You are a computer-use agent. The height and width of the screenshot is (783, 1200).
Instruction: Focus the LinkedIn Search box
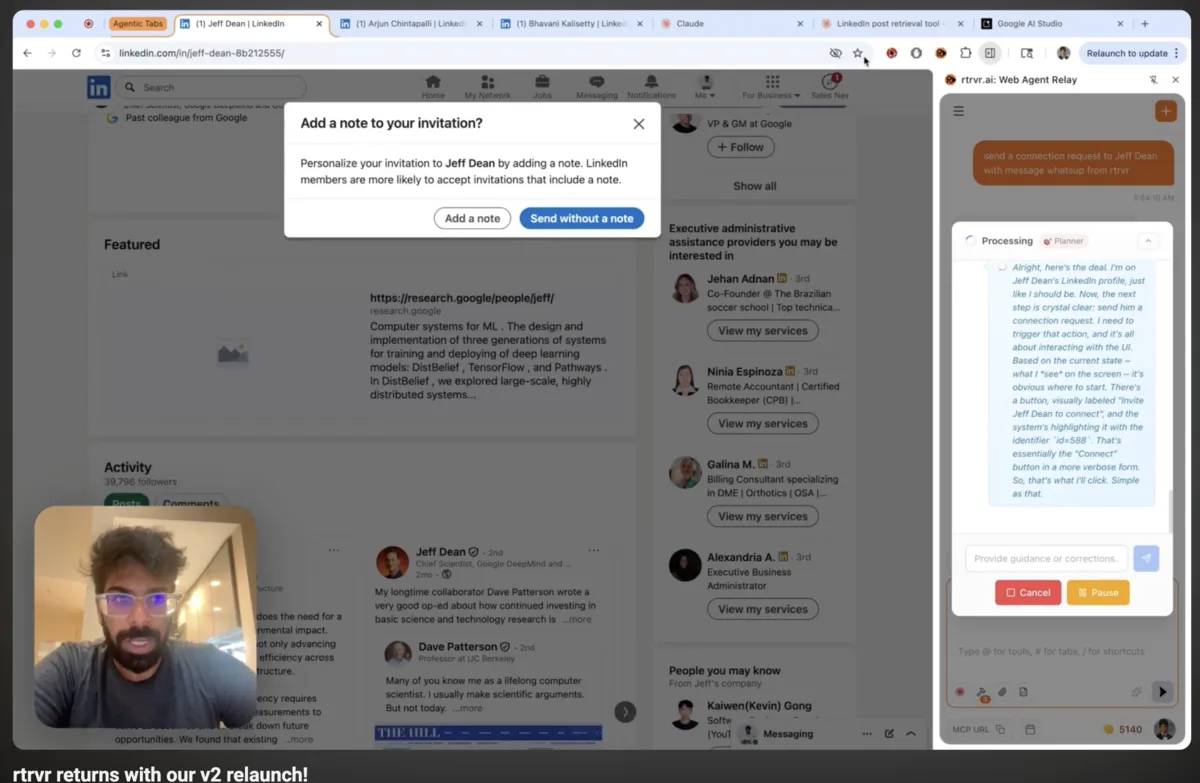click(211, 88)
